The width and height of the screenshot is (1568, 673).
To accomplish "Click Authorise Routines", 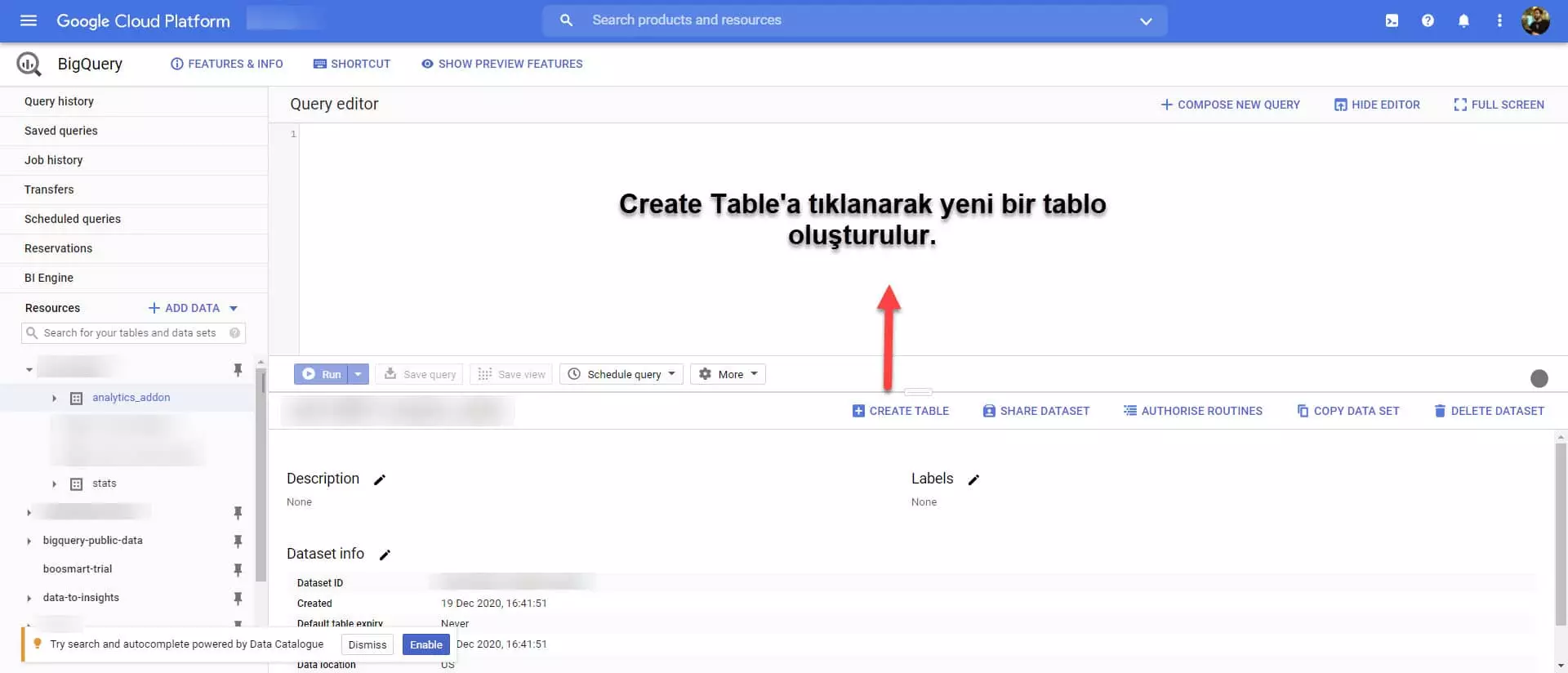I will point(1192,411).
